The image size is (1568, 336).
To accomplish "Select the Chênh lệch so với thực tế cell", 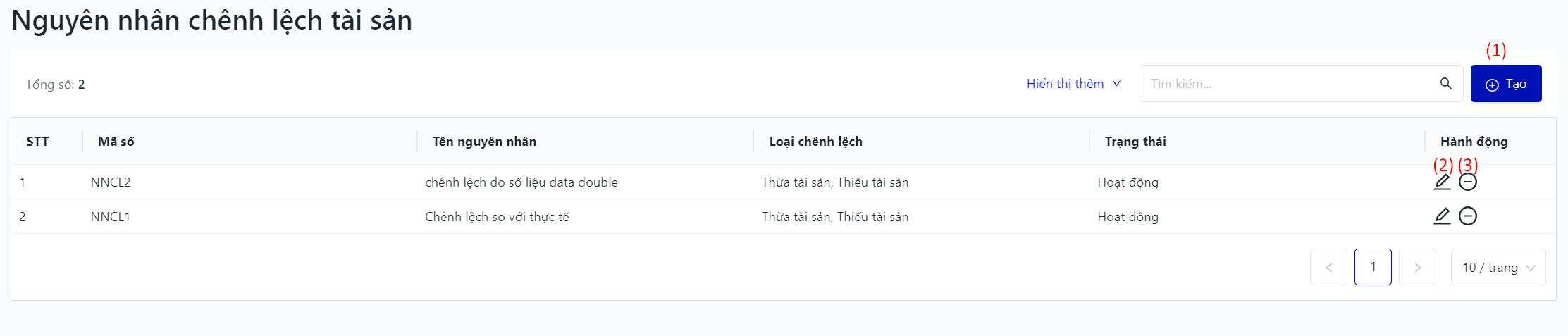I will tap(497, 217).
